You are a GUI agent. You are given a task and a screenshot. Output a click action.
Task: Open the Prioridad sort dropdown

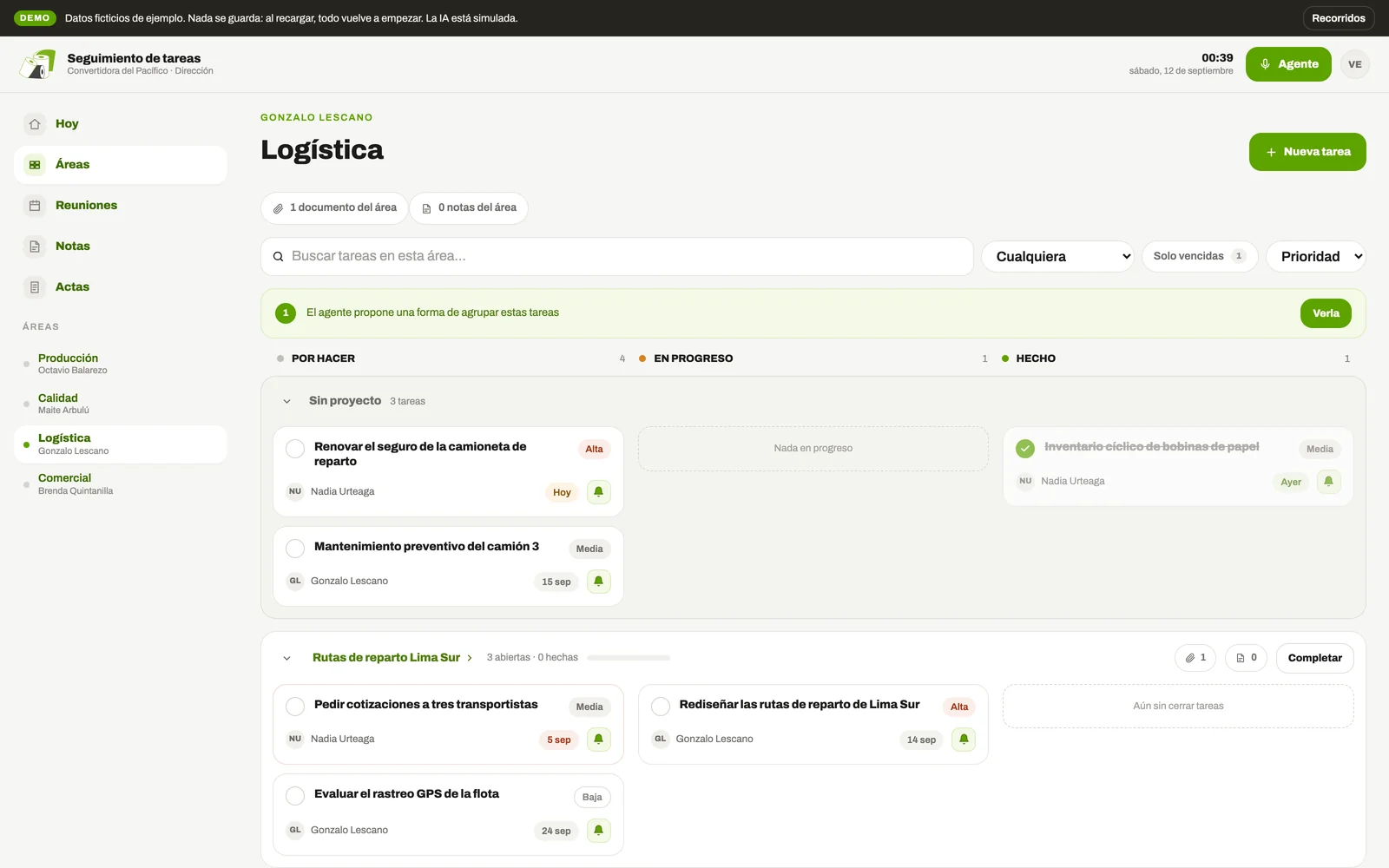click(1316, 256)
